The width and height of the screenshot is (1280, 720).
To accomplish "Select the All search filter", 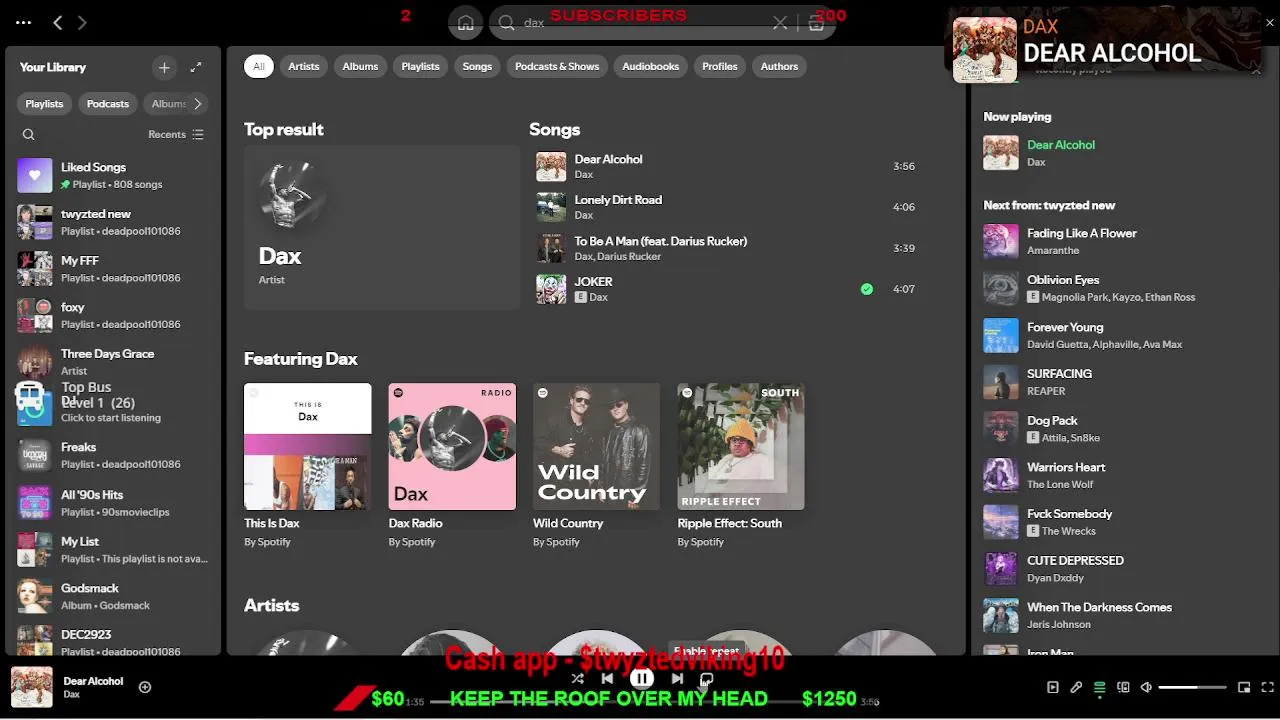I will (258, 66).
